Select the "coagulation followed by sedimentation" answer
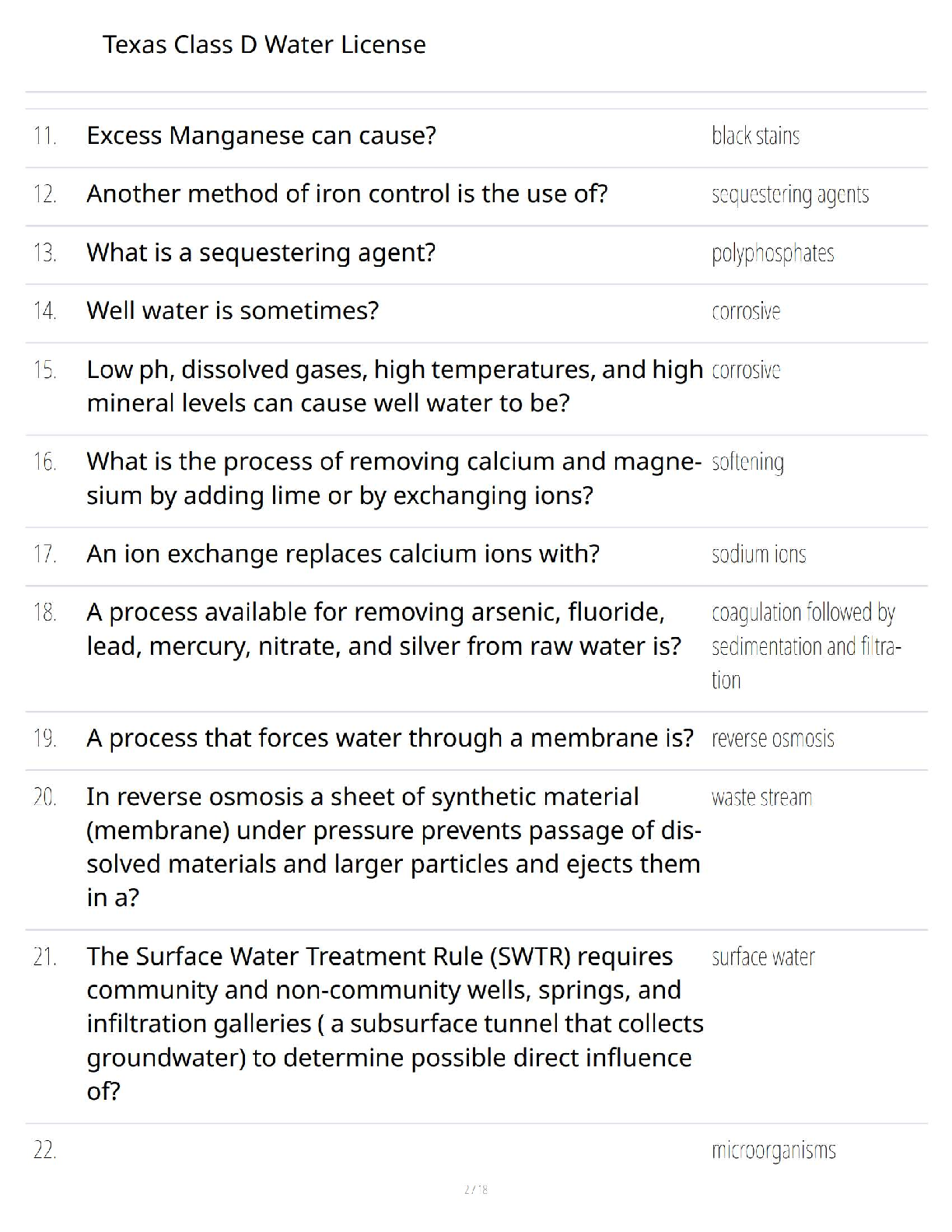Viewport: 952px width, 1232px height. (x=805, y=646)
